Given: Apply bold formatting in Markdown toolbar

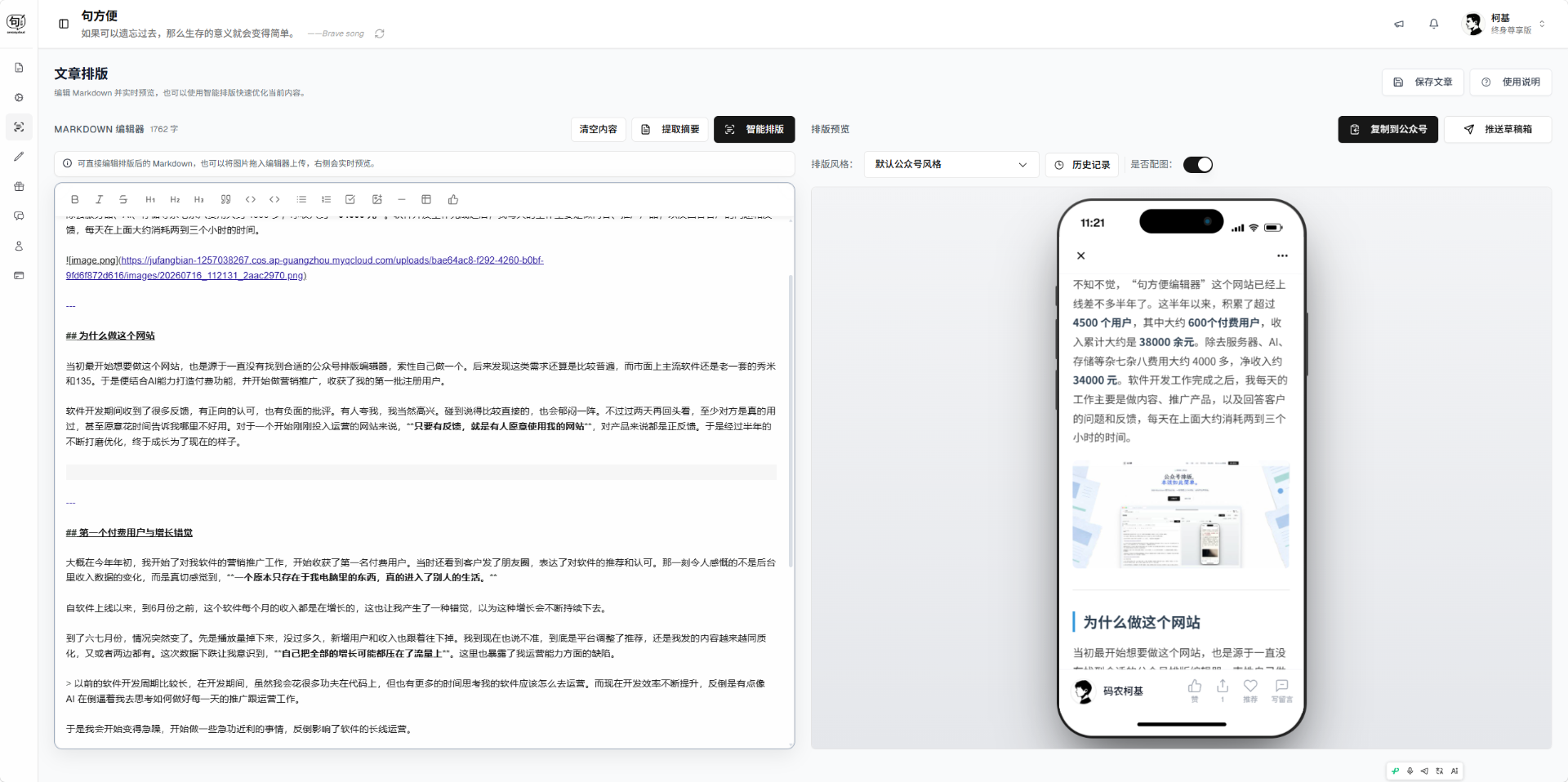Looking at the screenshot, I should [74, 199].
